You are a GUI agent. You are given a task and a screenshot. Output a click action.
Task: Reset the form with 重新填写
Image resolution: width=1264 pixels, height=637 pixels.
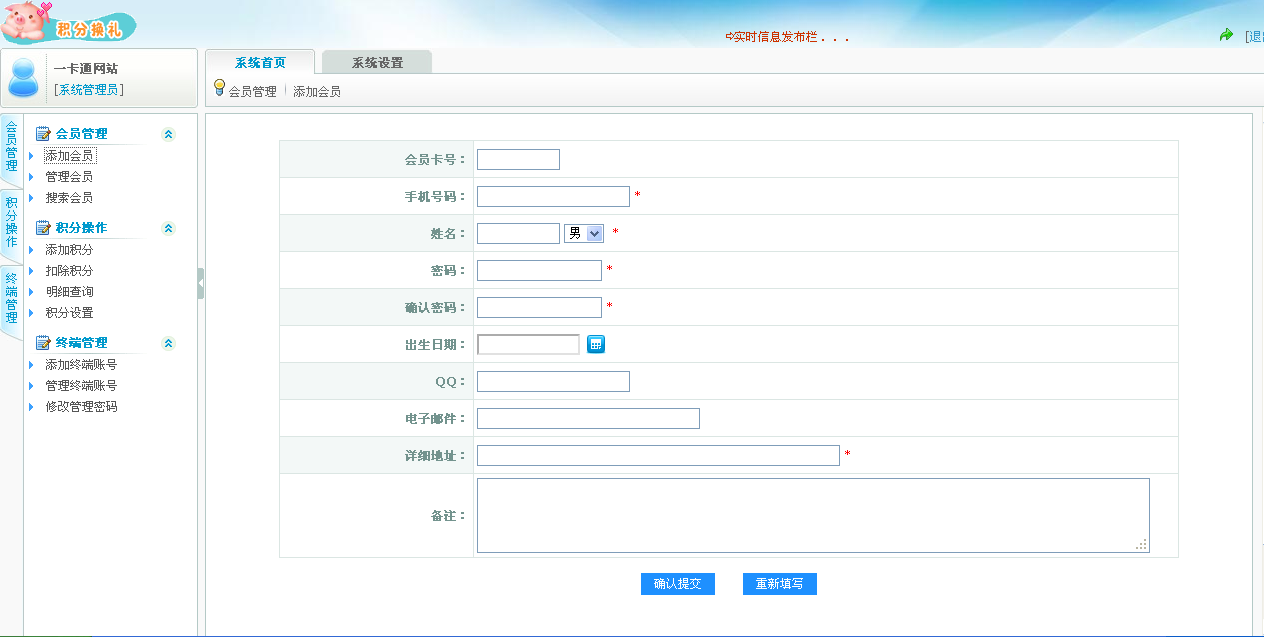pos(780,584)
